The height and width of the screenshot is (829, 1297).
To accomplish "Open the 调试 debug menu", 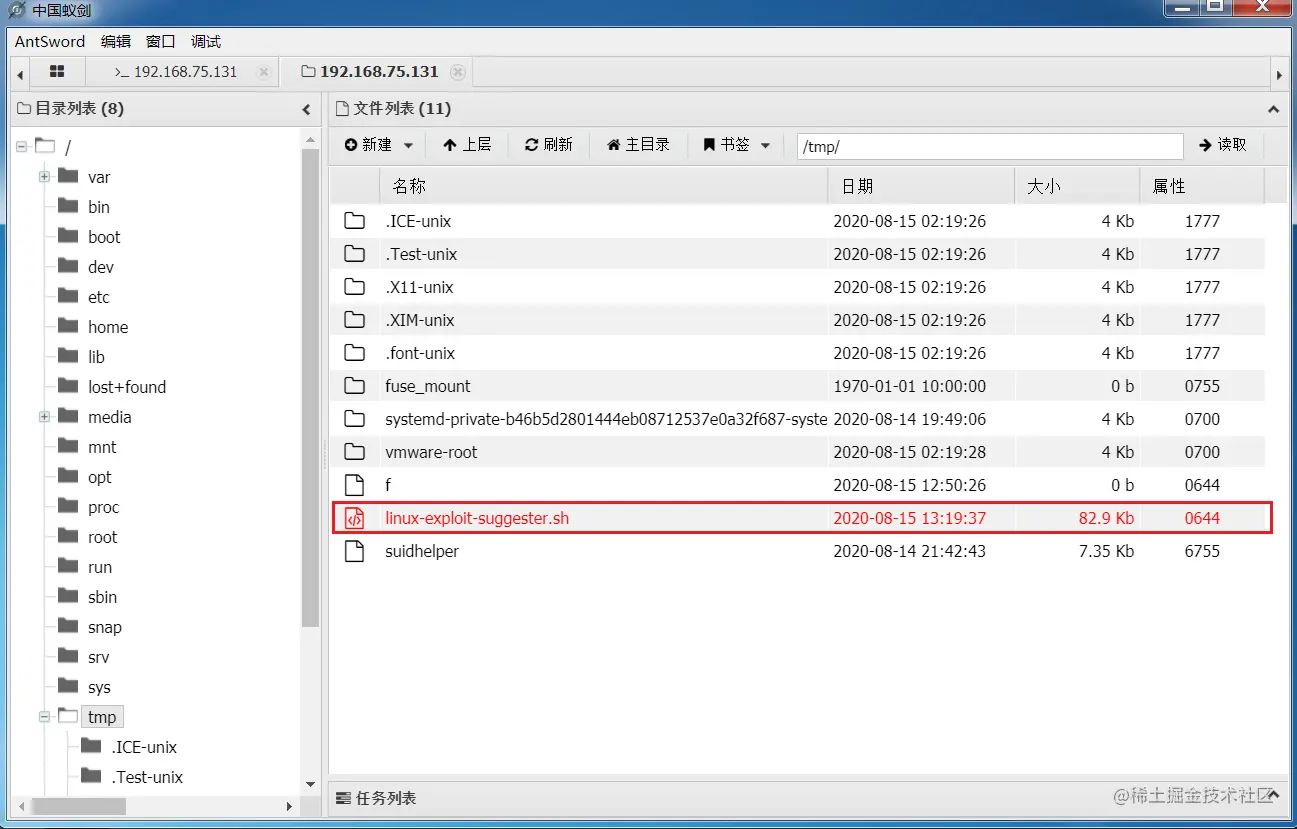I will pos(204,41).
